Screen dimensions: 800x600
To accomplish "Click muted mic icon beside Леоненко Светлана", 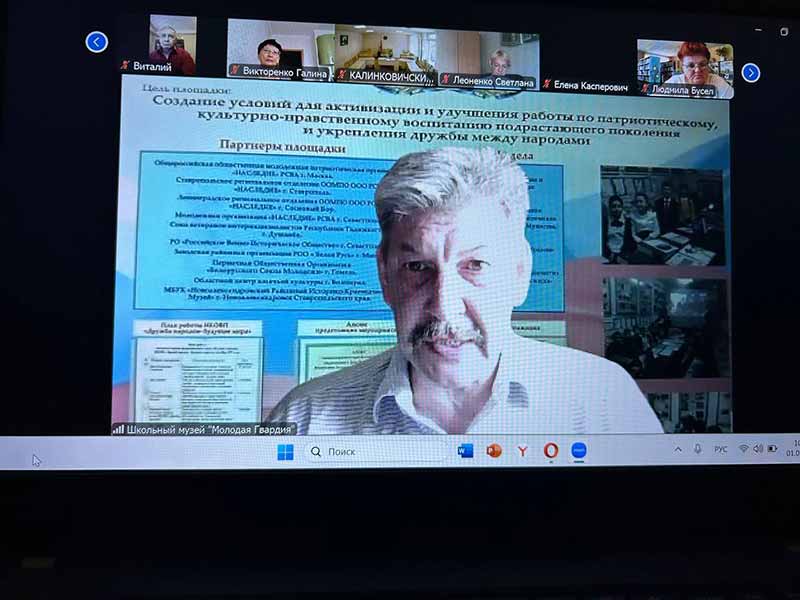I will pyautogui.click(x=445, y=80).
